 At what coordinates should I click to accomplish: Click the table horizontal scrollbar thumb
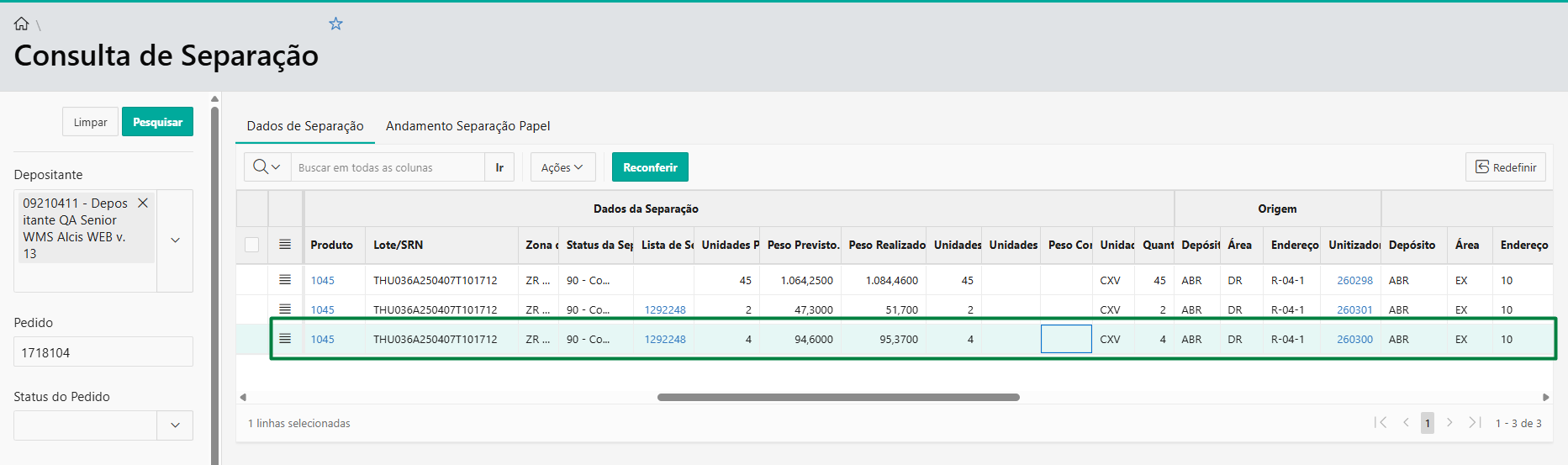tap(838, 397)
